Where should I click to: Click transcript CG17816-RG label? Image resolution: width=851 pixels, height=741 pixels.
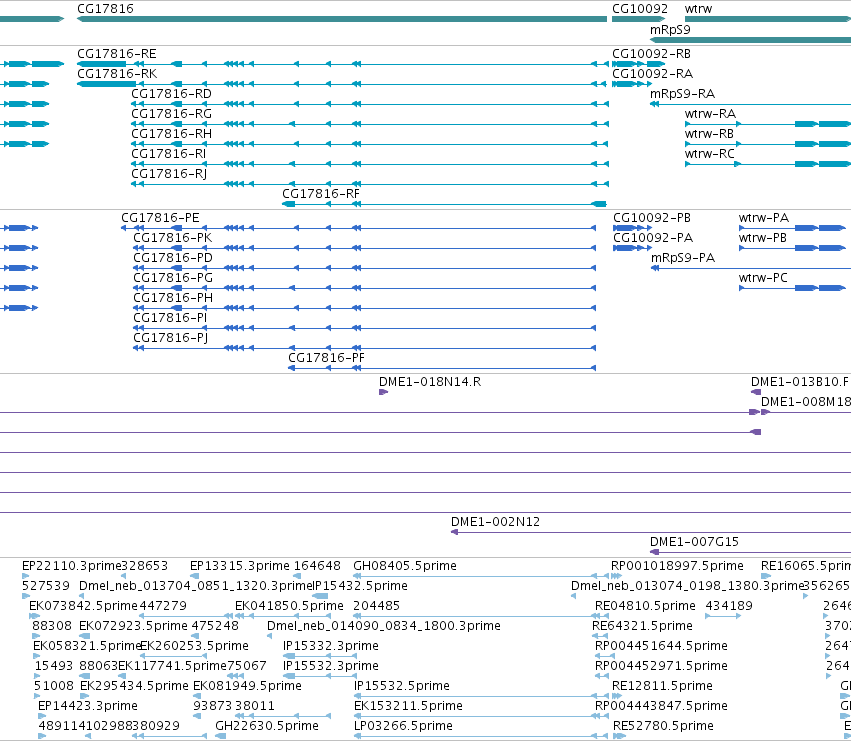click(x=172, y=114)
